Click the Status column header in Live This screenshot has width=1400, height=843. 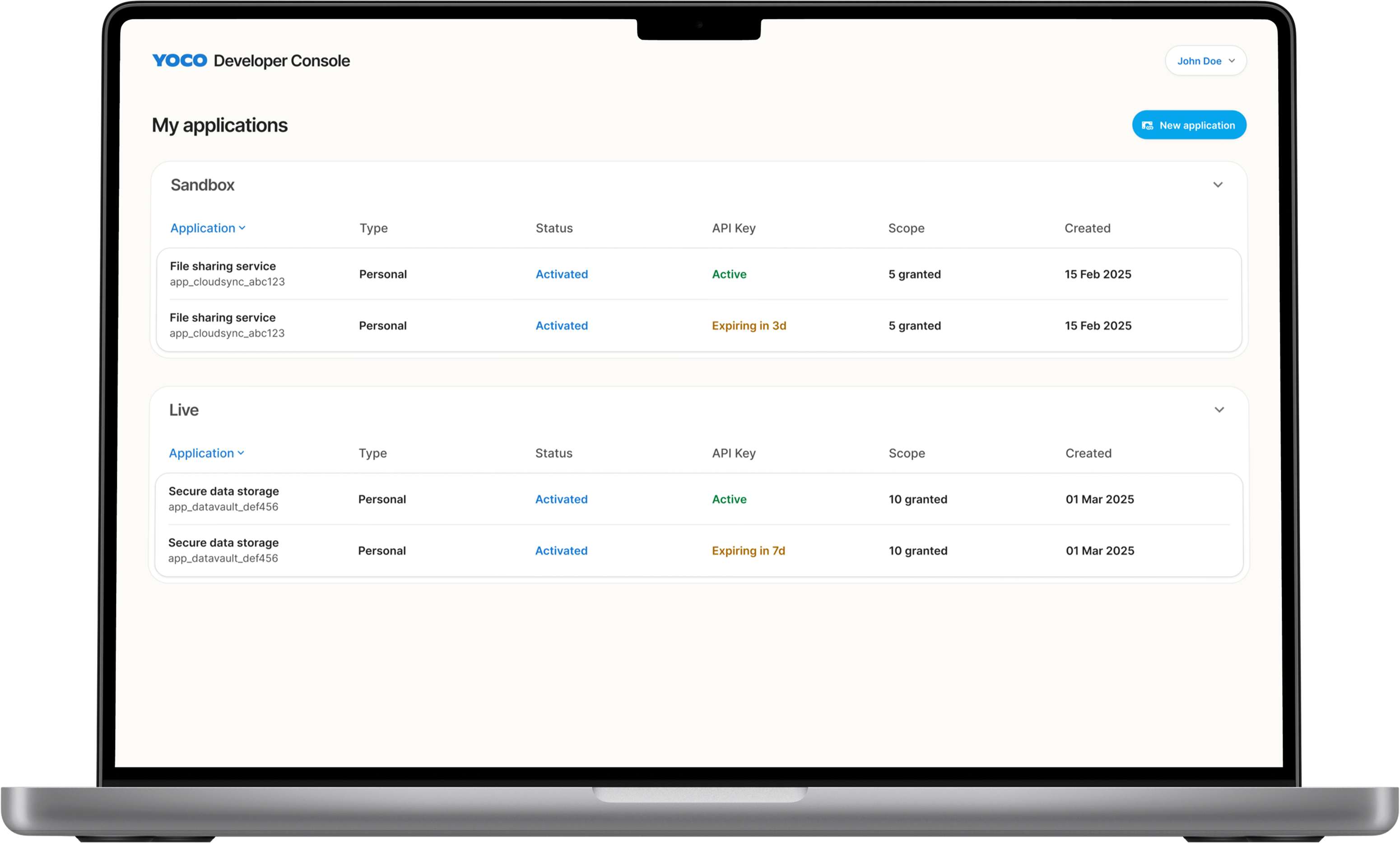pos(553,453)
